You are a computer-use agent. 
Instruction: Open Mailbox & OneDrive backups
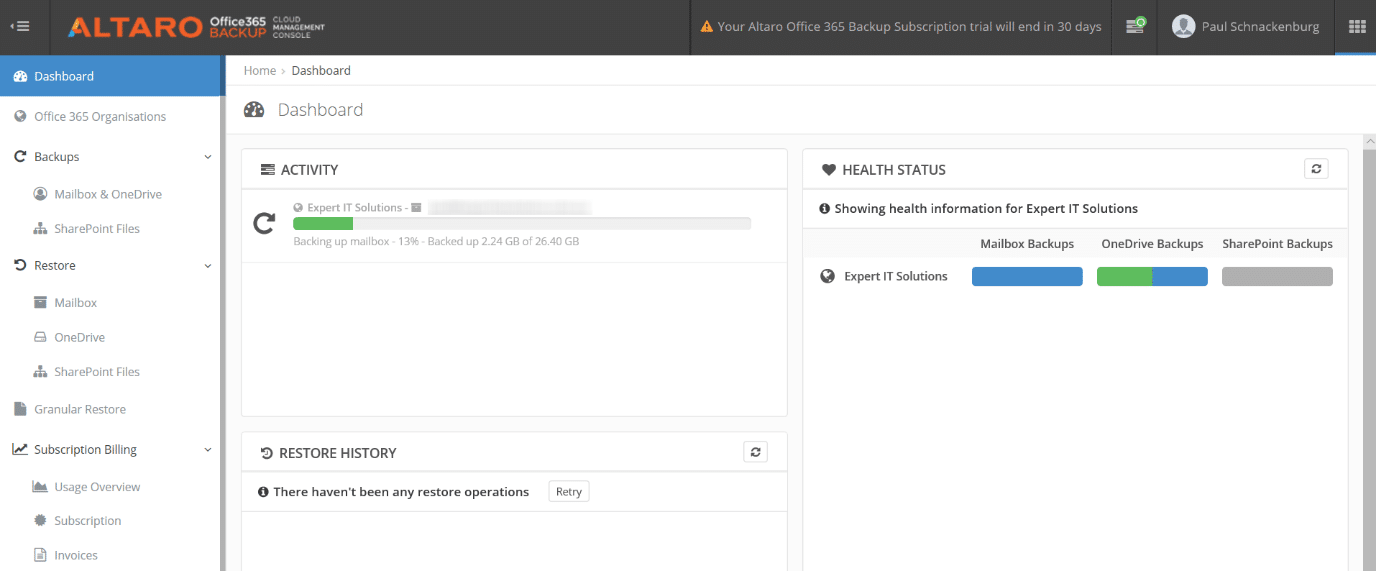coord(108,194)
